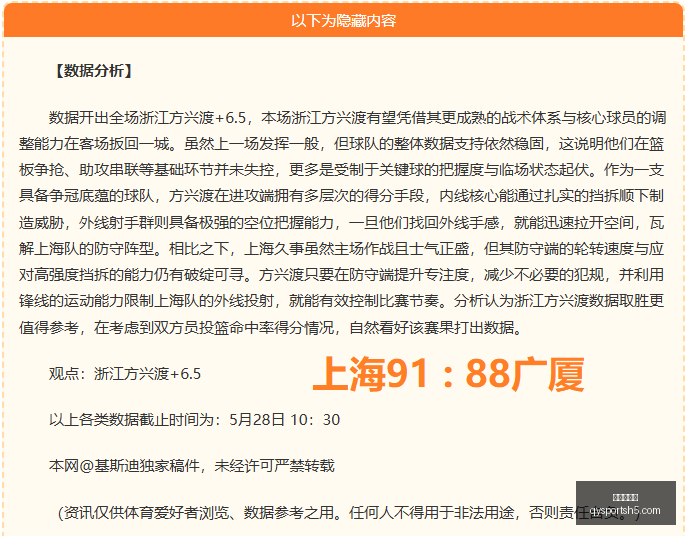The image size is (687, 536).
Task: Click the prediction text '观点：浙江方兴渡+6.5'
Action: coord(125,374)
